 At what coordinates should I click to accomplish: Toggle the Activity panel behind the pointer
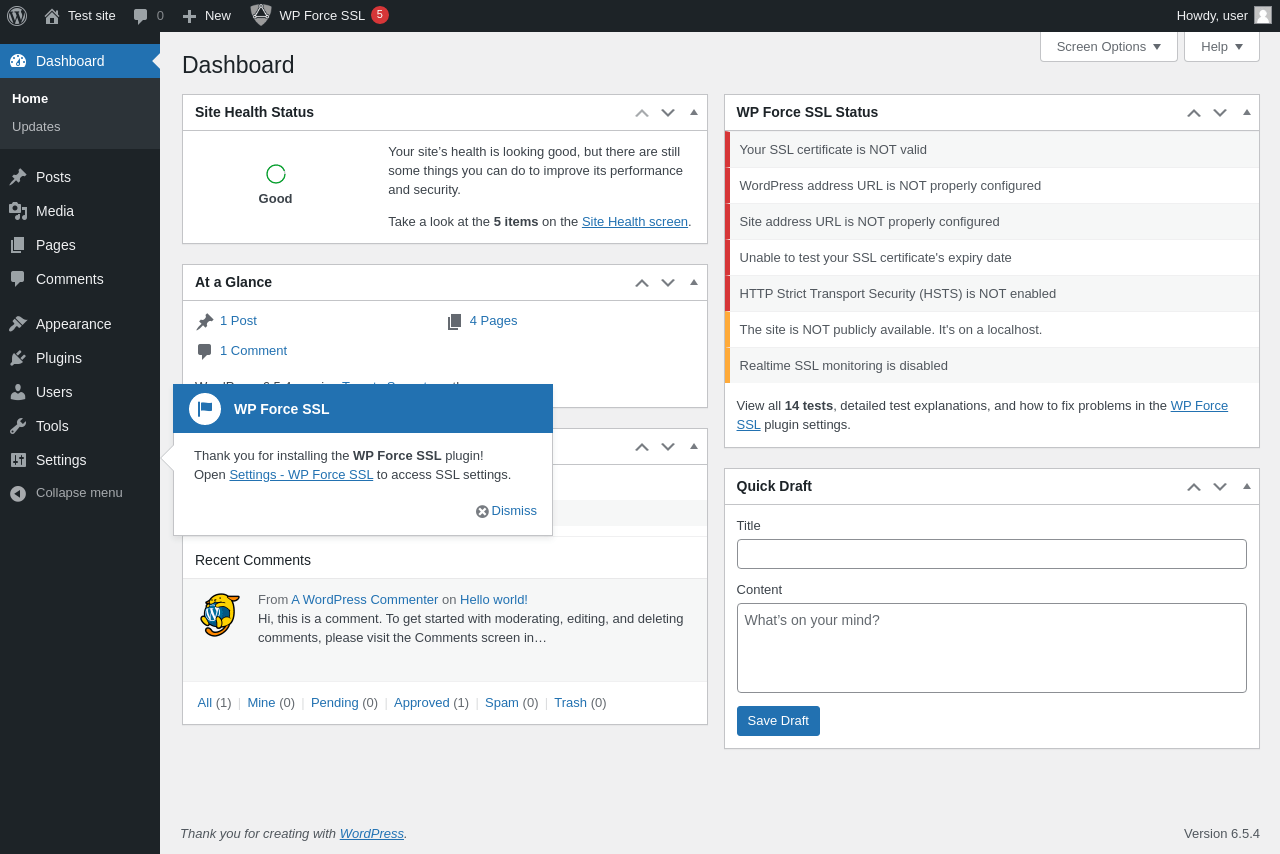(694, 447)
